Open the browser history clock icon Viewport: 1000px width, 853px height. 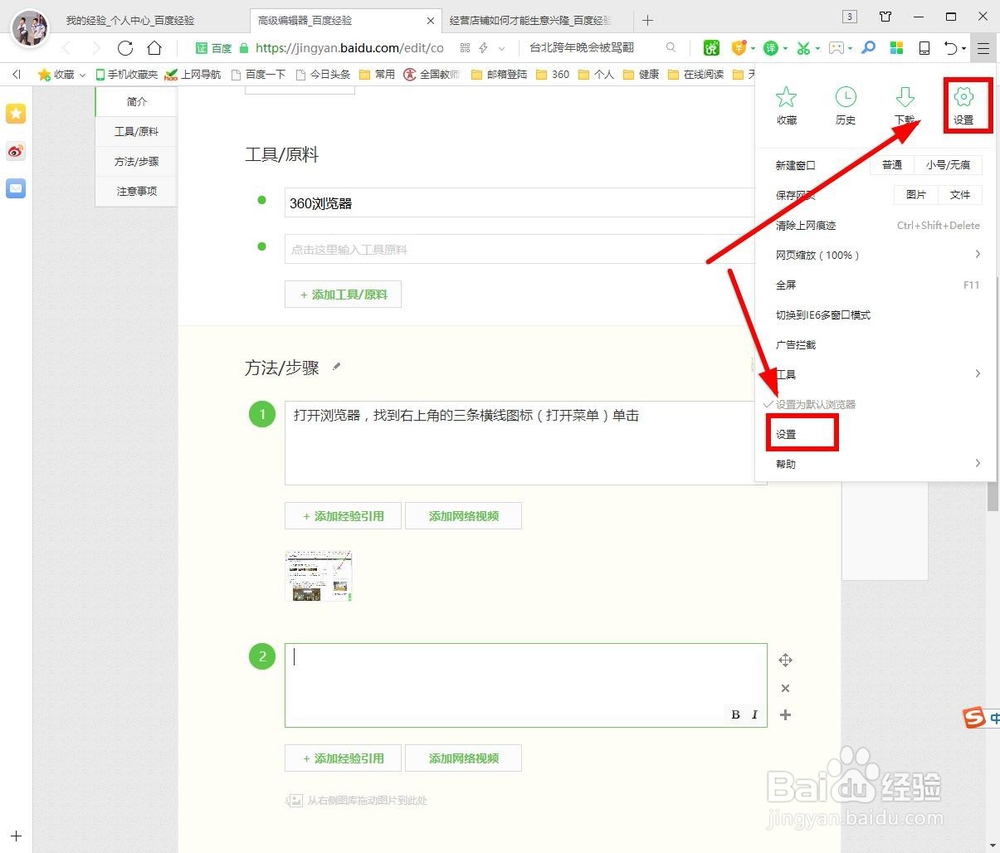(x=846, y=99)
